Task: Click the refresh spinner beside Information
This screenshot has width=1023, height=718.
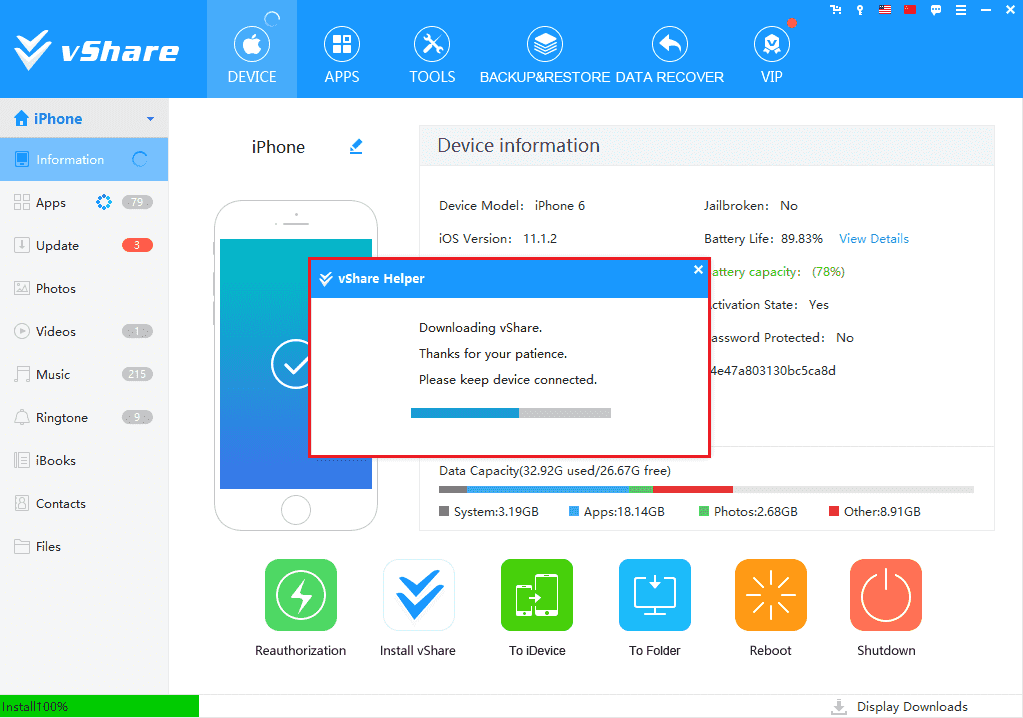Action: pyautogui.click(x=140, y=159)
